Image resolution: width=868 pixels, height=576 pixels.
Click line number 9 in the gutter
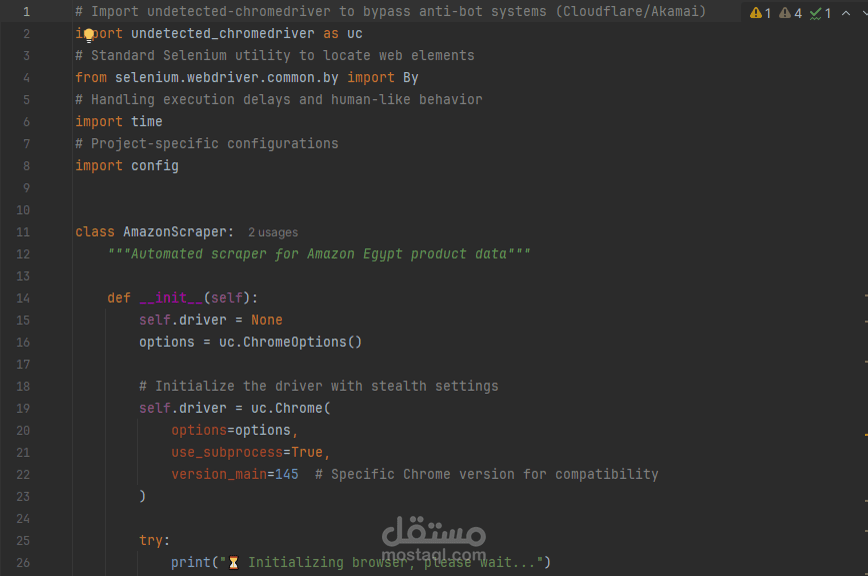click(x=27, y=188)
